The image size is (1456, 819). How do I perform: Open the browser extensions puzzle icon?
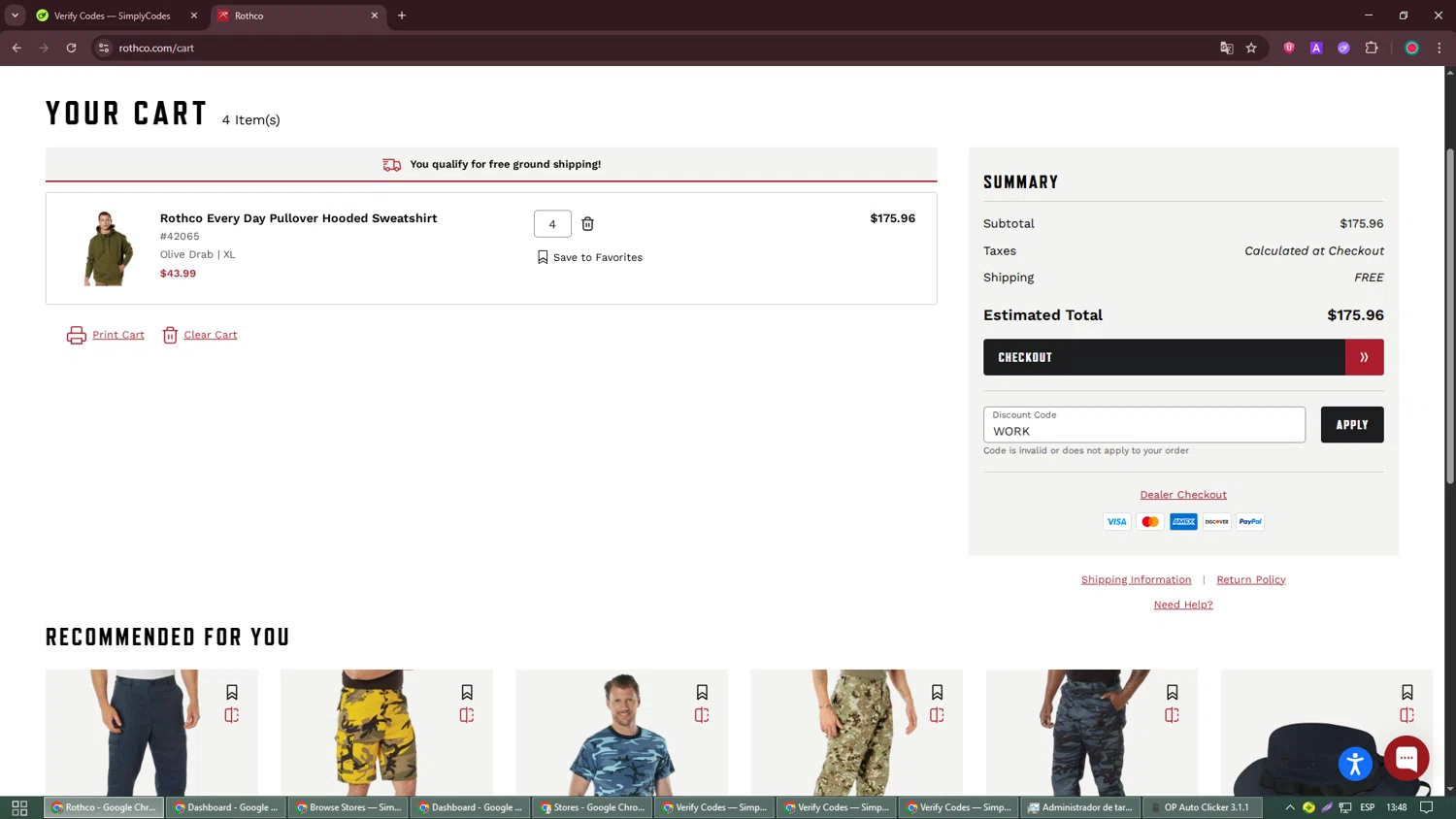tap(1372, 48)
